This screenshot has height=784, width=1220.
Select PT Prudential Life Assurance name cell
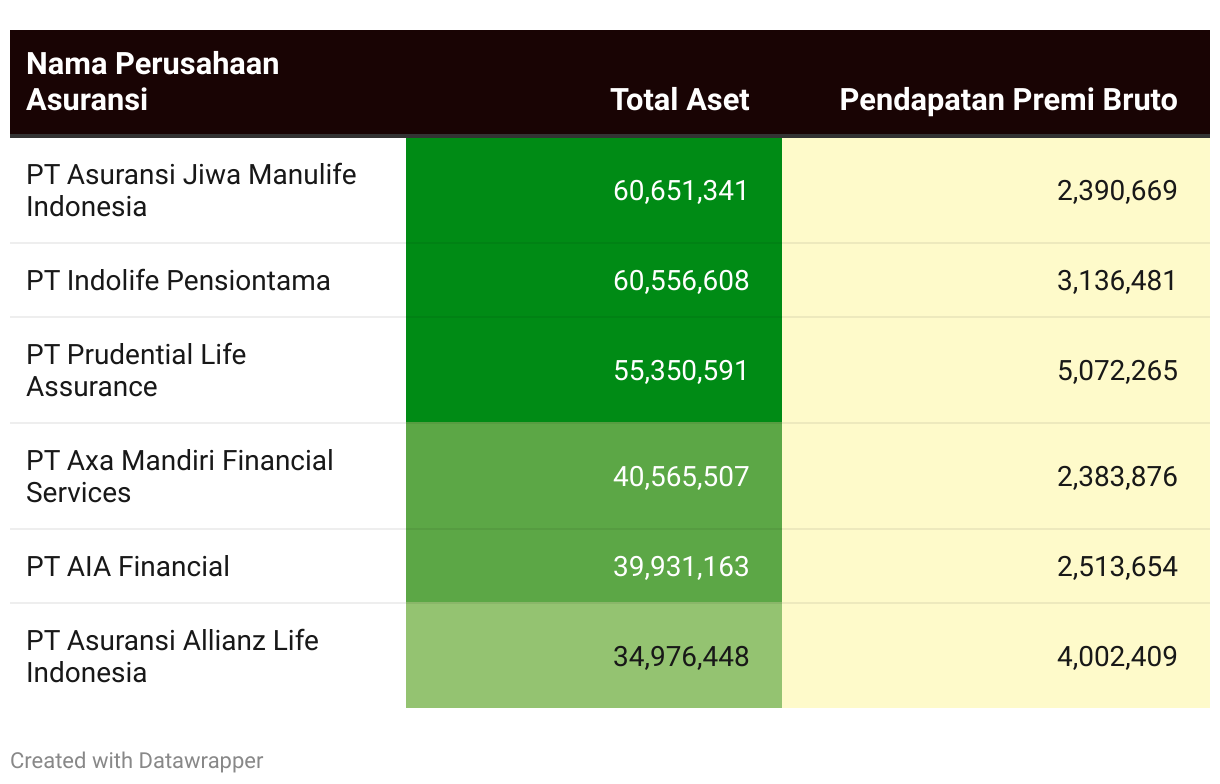136,370
